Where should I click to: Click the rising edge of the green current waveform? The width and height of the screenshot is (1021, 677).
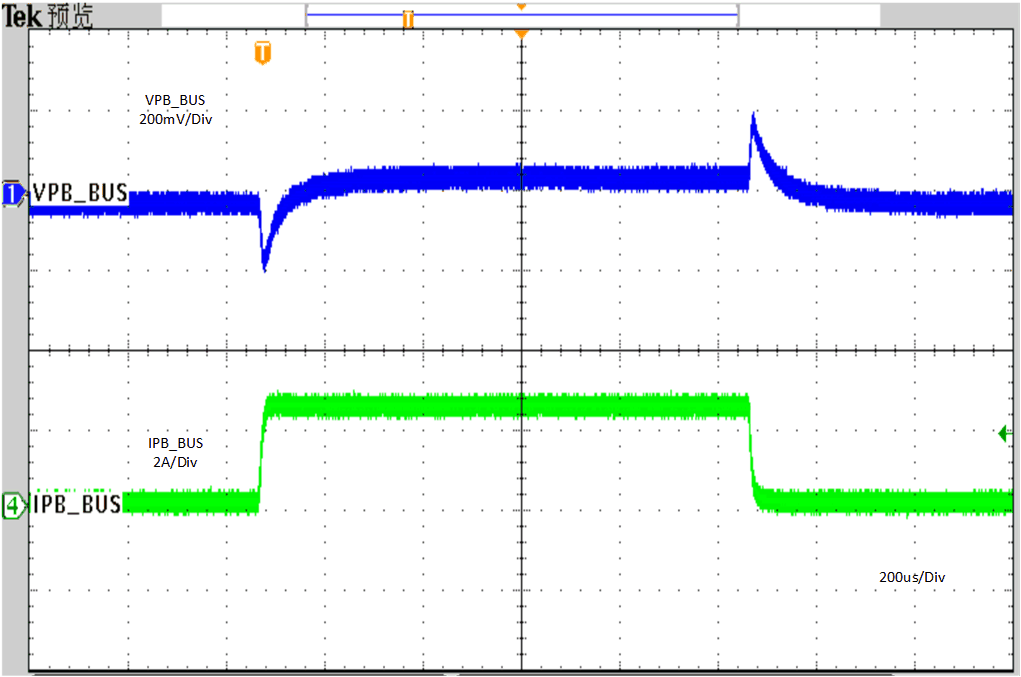262,450
